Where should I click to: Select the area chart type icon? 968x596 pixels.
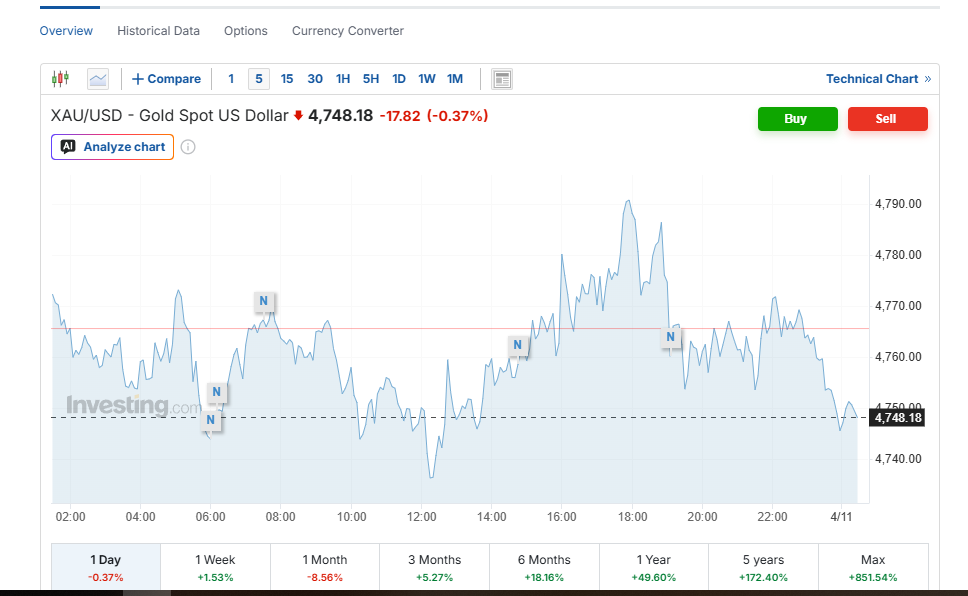point(97,79)
